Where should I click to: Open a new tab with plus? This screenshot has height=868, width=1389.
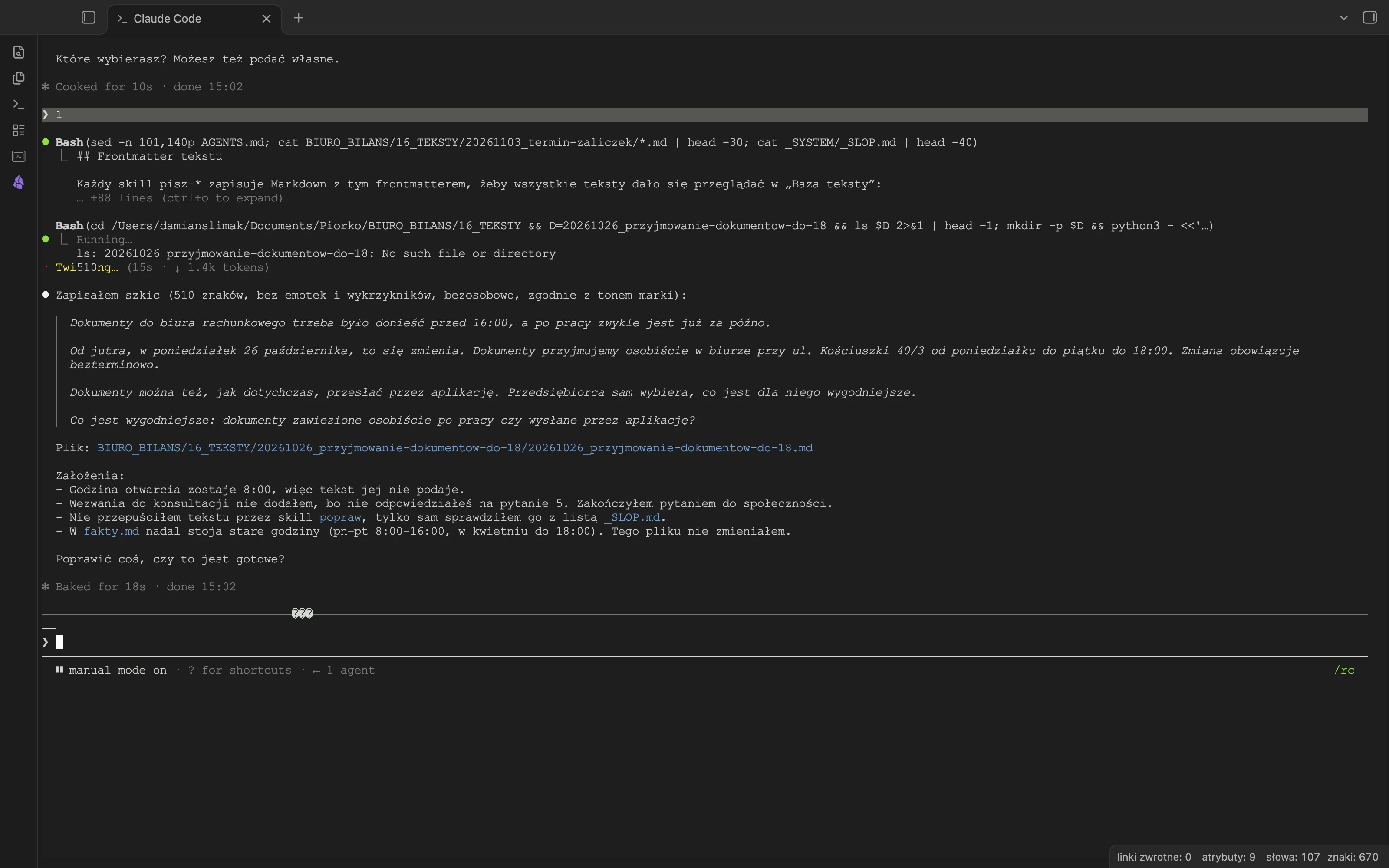coord(299,18)
